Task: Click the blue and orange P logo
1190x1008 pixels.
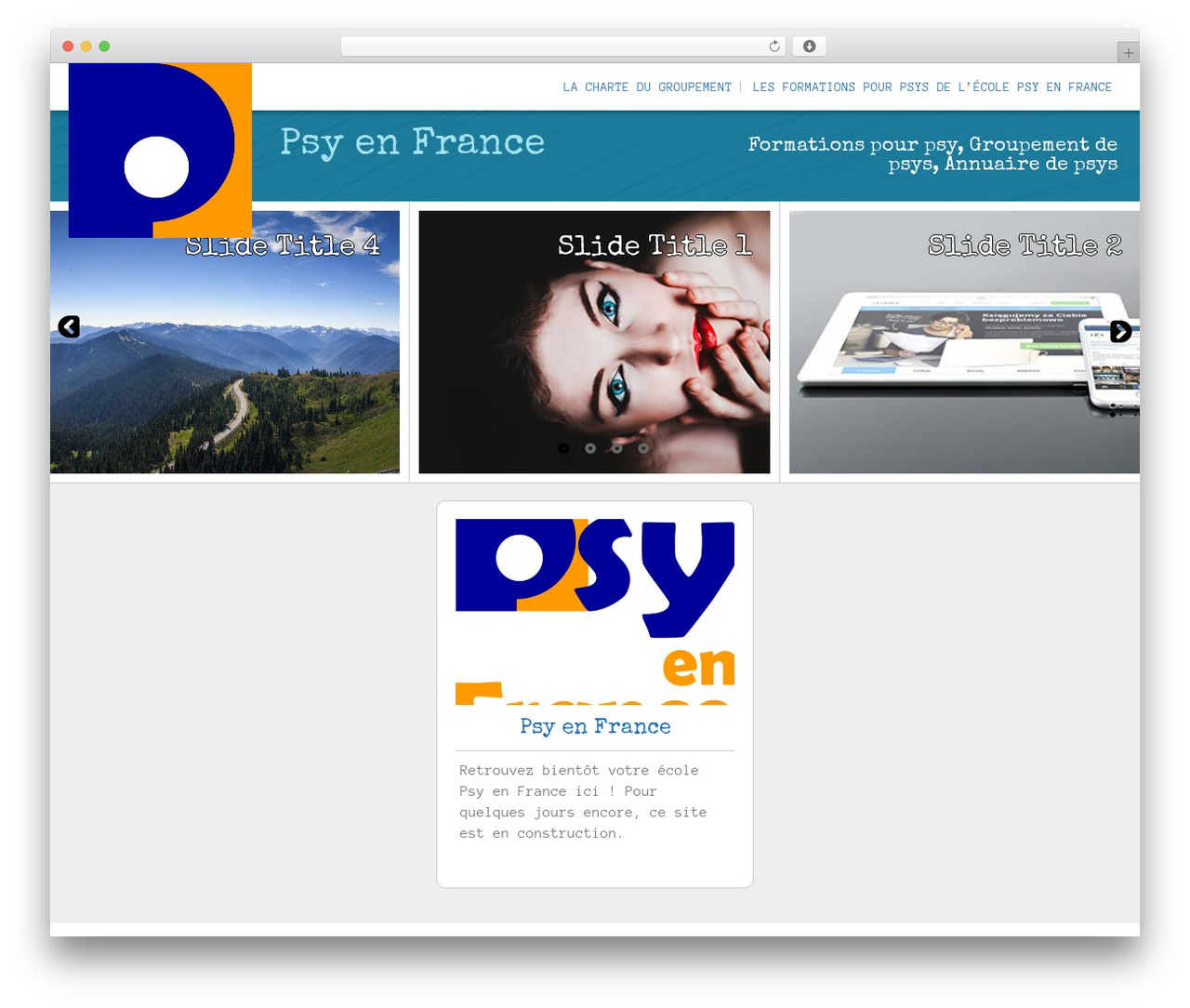Action: coord(160,150)
